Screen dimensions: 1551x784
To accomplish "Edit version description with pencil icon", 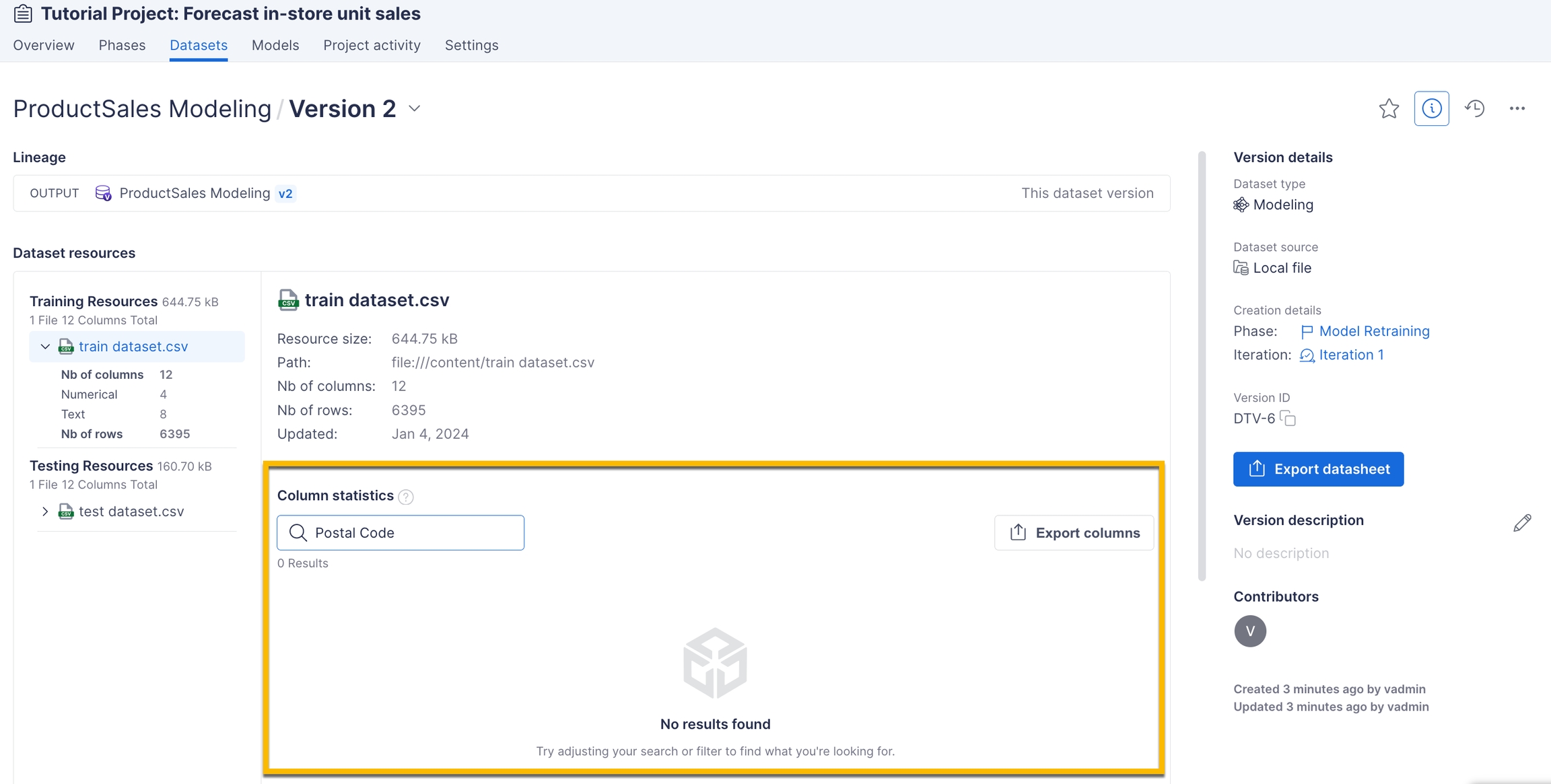I will click(x=1521, y=523).
